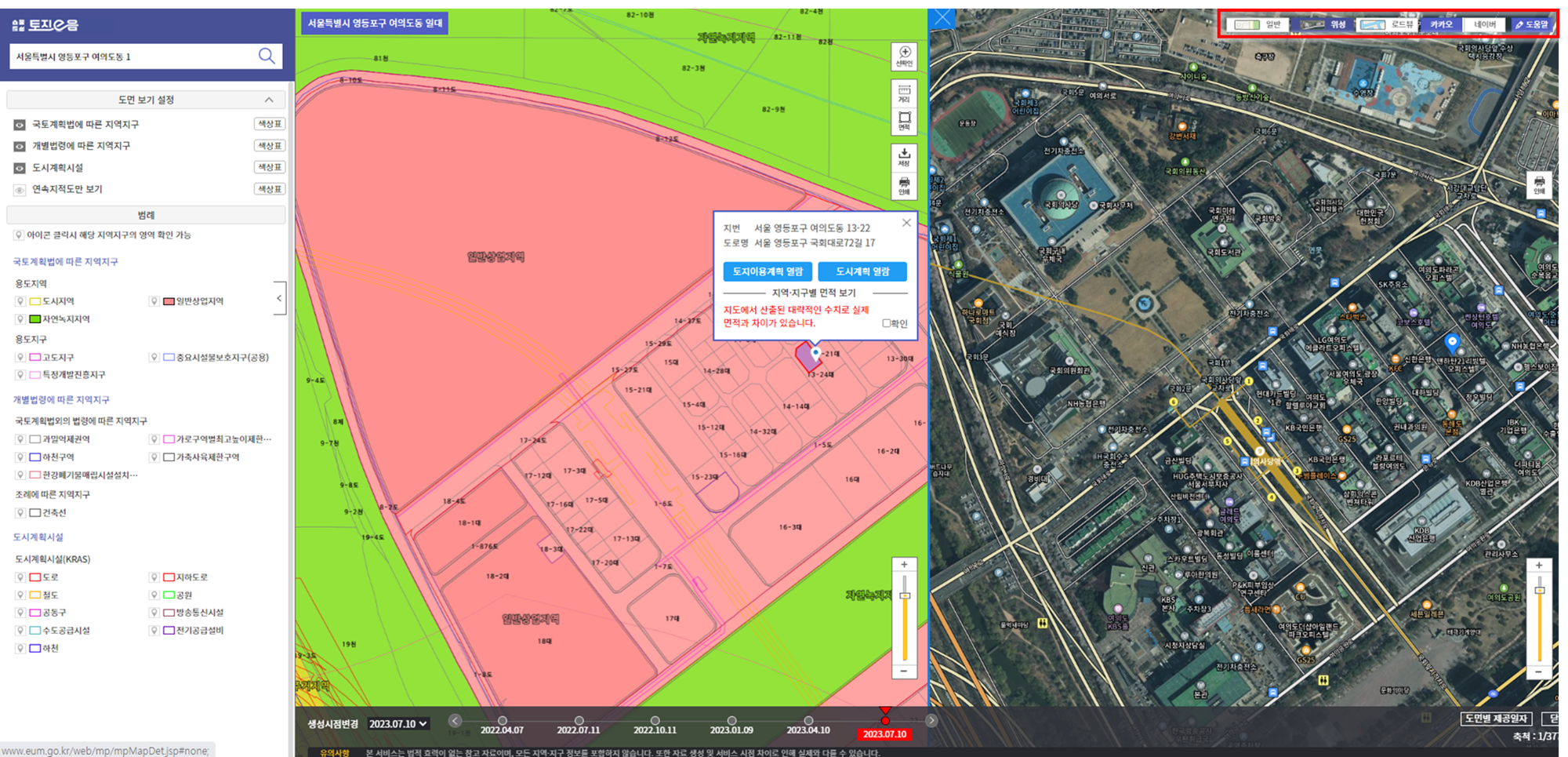The image size is (1568, 757).
Task: Click 자연녹지지역 green color swatch
Action: (34, 319)
